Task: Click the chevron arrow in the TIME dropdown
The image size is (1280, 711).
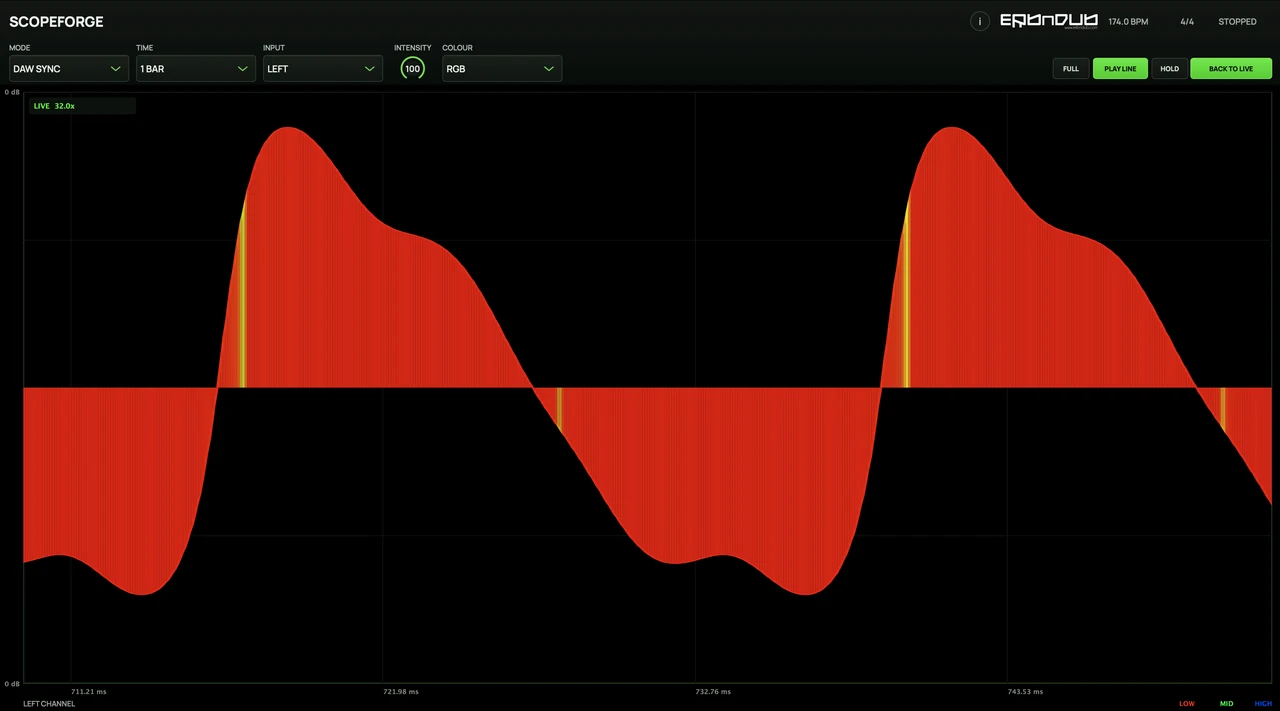Action: tap(242, 69)
